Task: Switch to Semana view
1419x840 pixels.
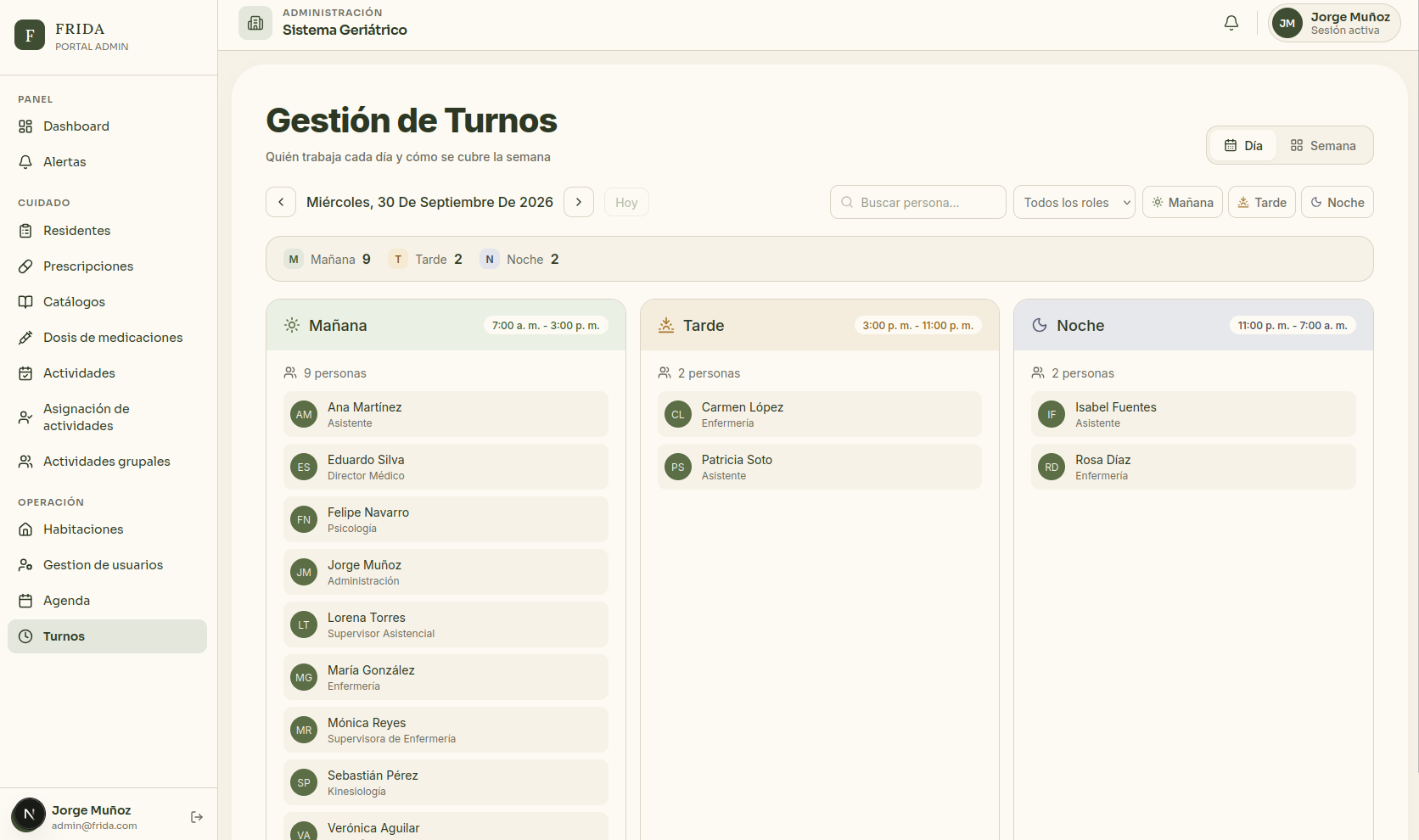Action: tap(1322, 145)
